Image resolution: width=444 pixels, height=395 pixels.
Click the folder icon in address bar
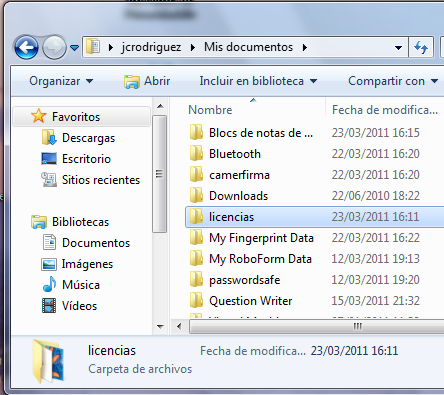(x=93, y=47)
